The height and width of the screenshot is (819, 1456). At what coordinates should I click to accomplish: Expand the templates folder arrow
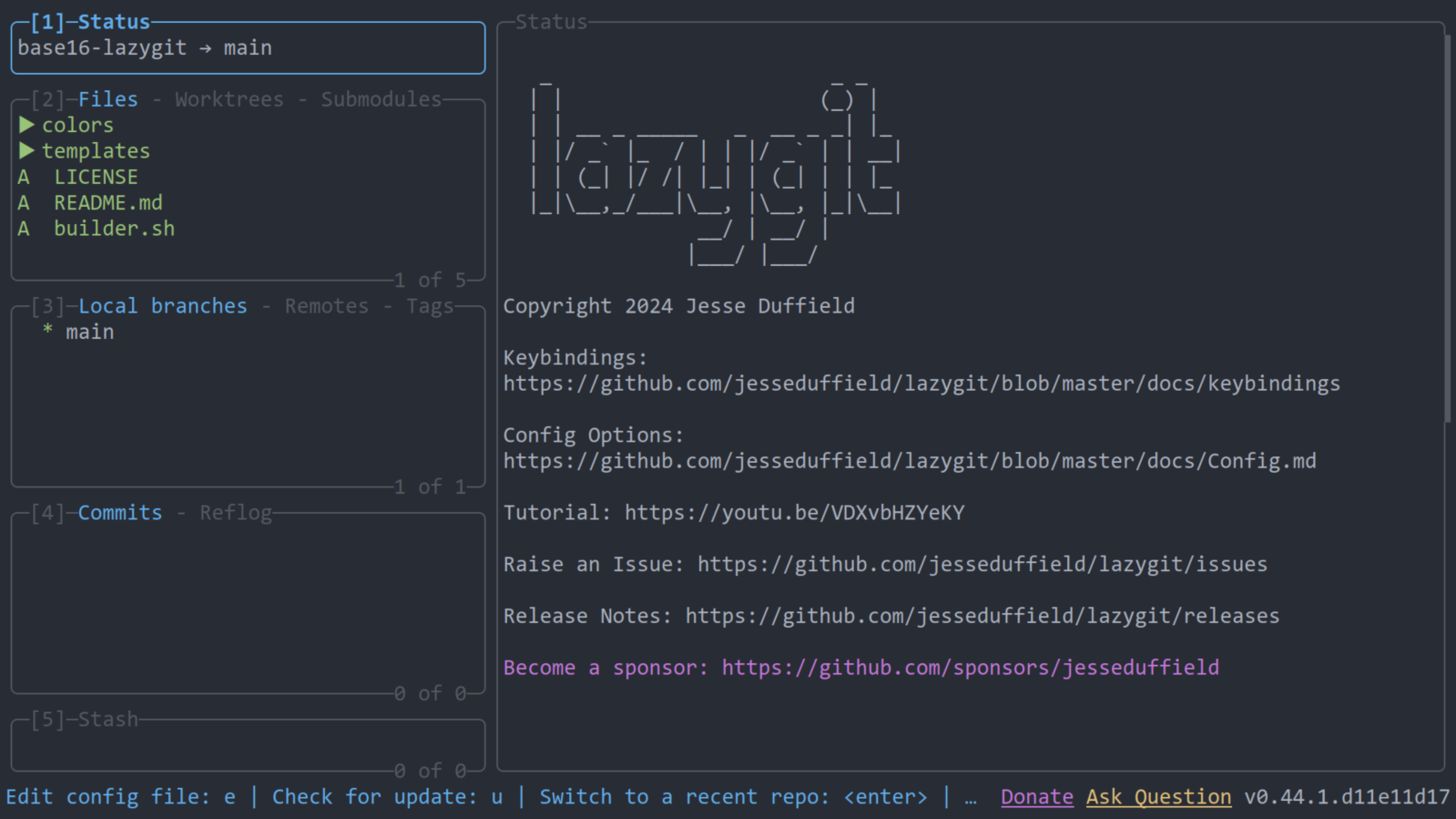pyautogui.click(x=26, y=150)
